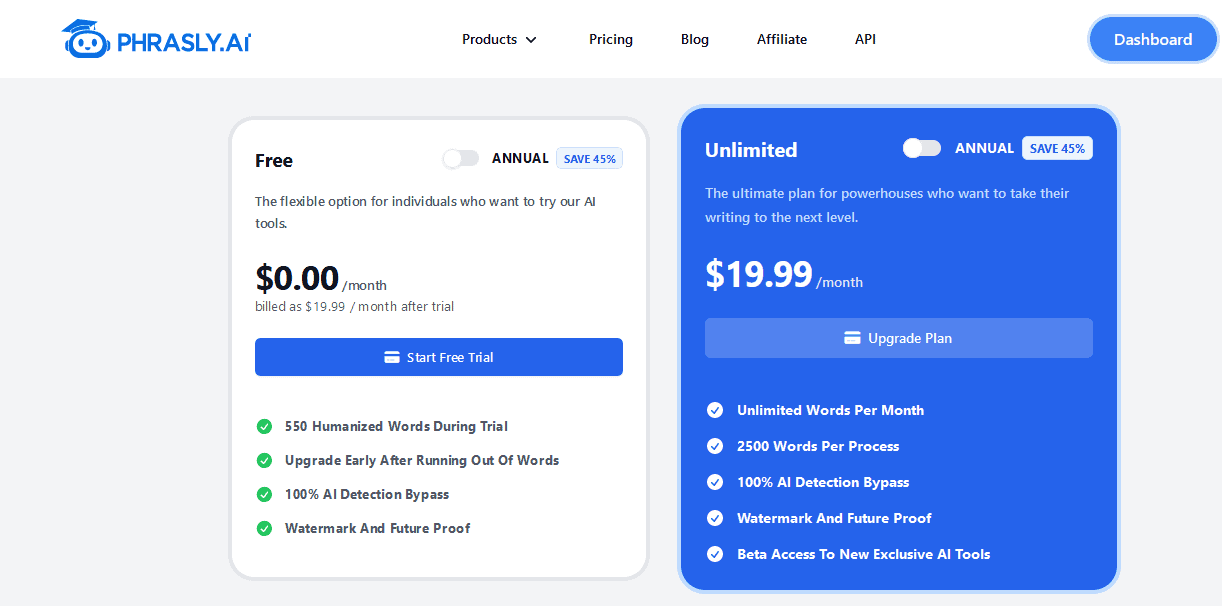
Task: Click the Upgrade Plan button
Action: tap(898, 338)
